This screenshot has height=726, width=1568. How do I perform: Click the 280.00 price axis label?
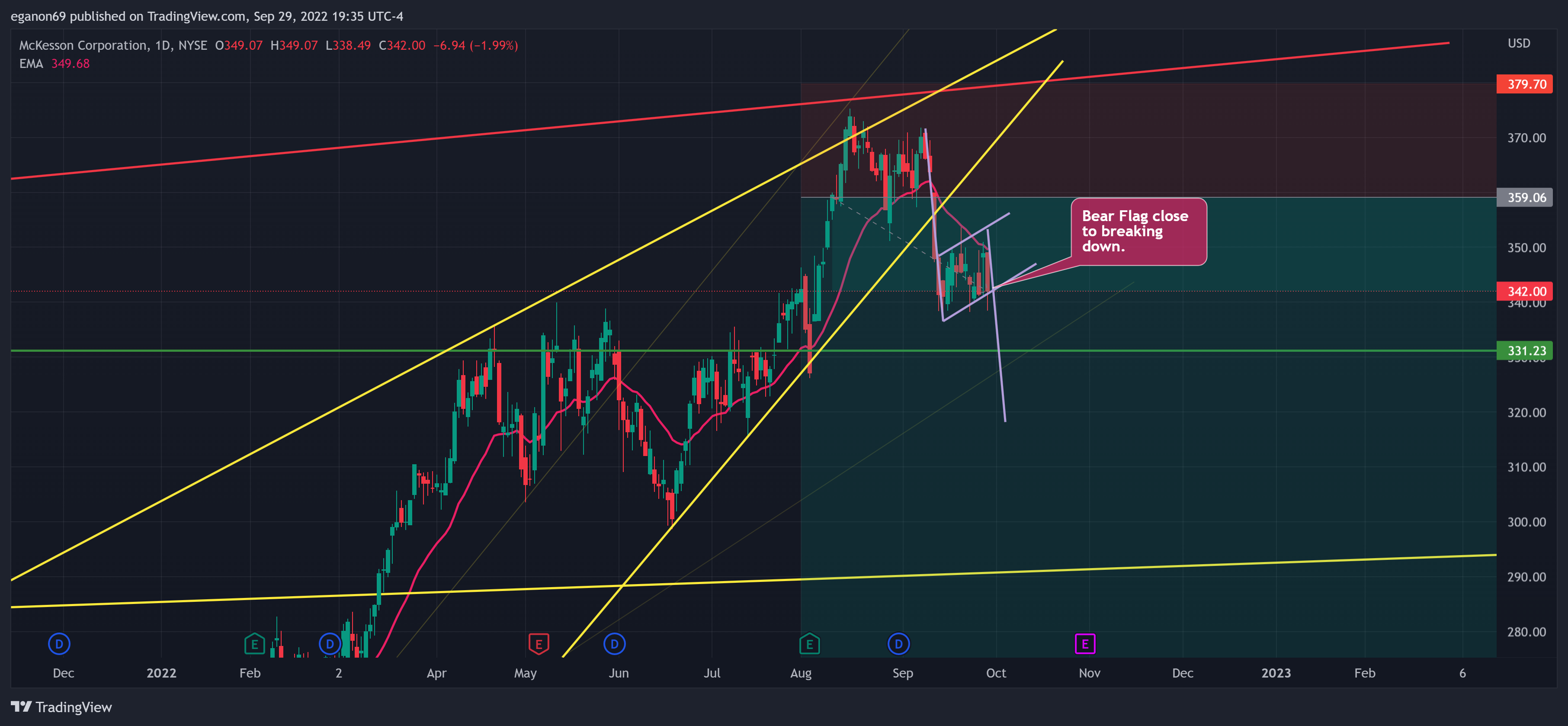coord(1526,632)
